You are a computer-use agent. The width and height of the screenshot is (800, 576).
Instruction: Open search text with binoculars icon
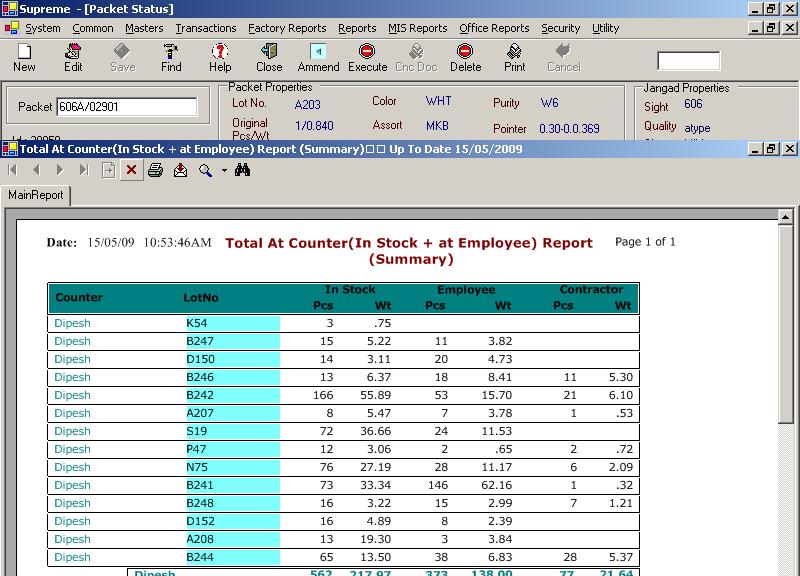pyautogui.click(x=242, y=170)
